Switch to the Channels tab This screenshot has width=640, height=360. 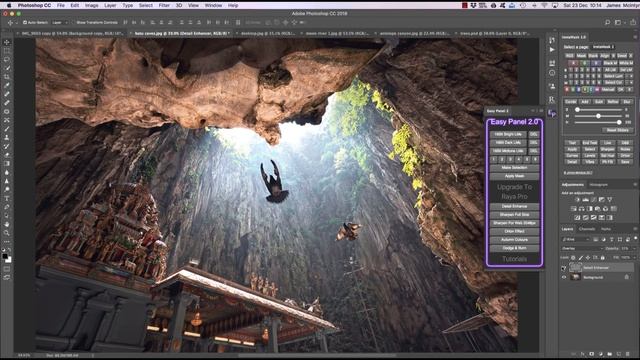click(587, 229)
